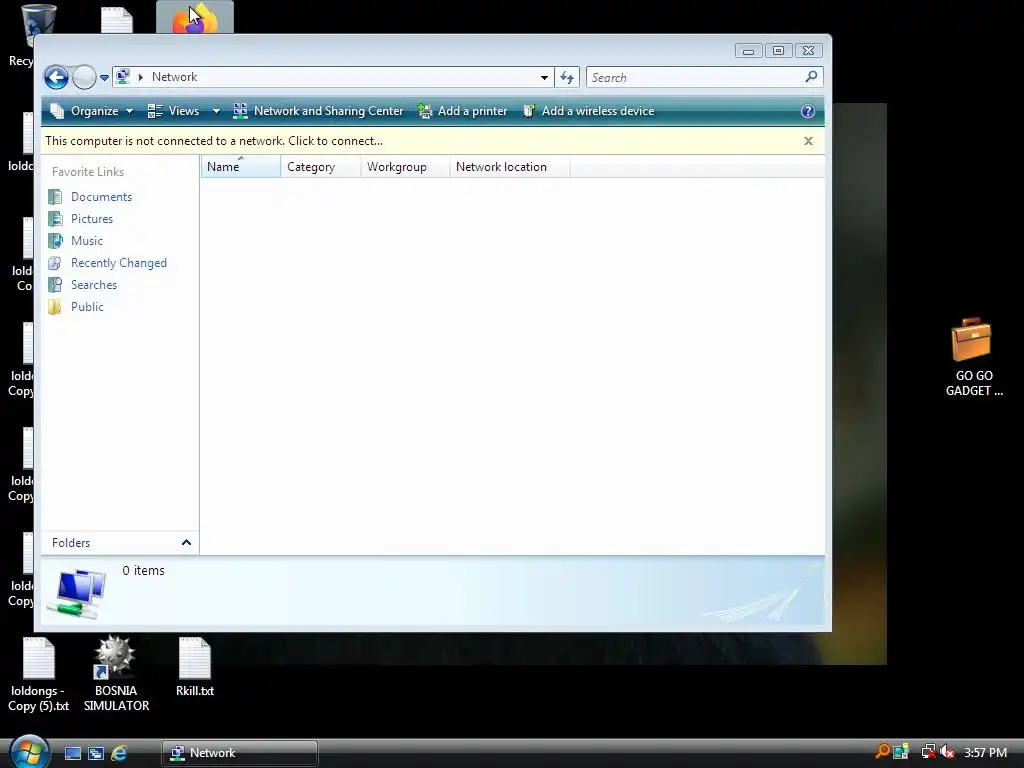Open the Windows Start orb
The image size is (1024, 768).
pyautogui.click(x=29, y=752)
